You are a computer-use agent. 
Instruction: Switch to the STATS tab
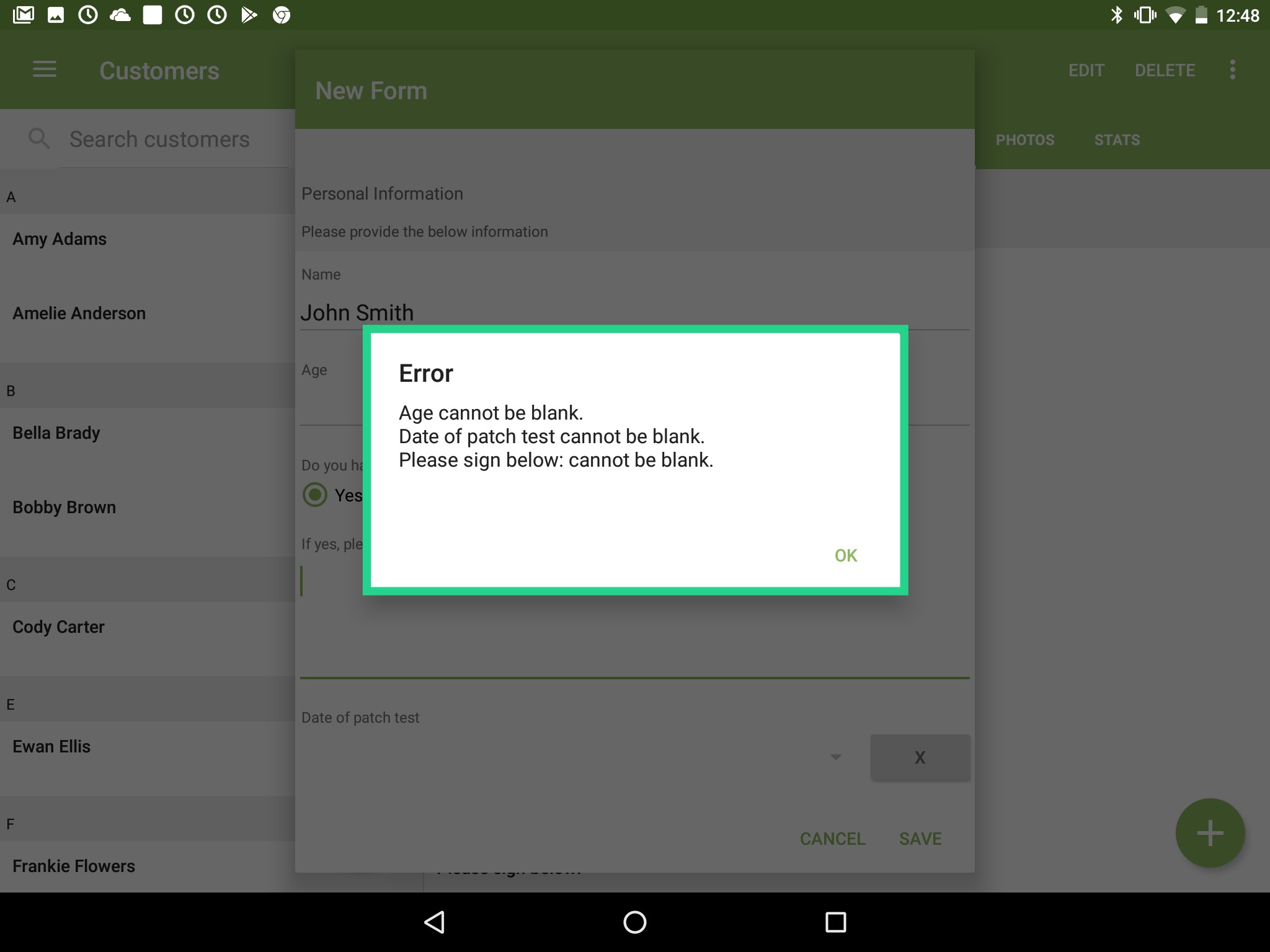click(x=1116, y=139)
